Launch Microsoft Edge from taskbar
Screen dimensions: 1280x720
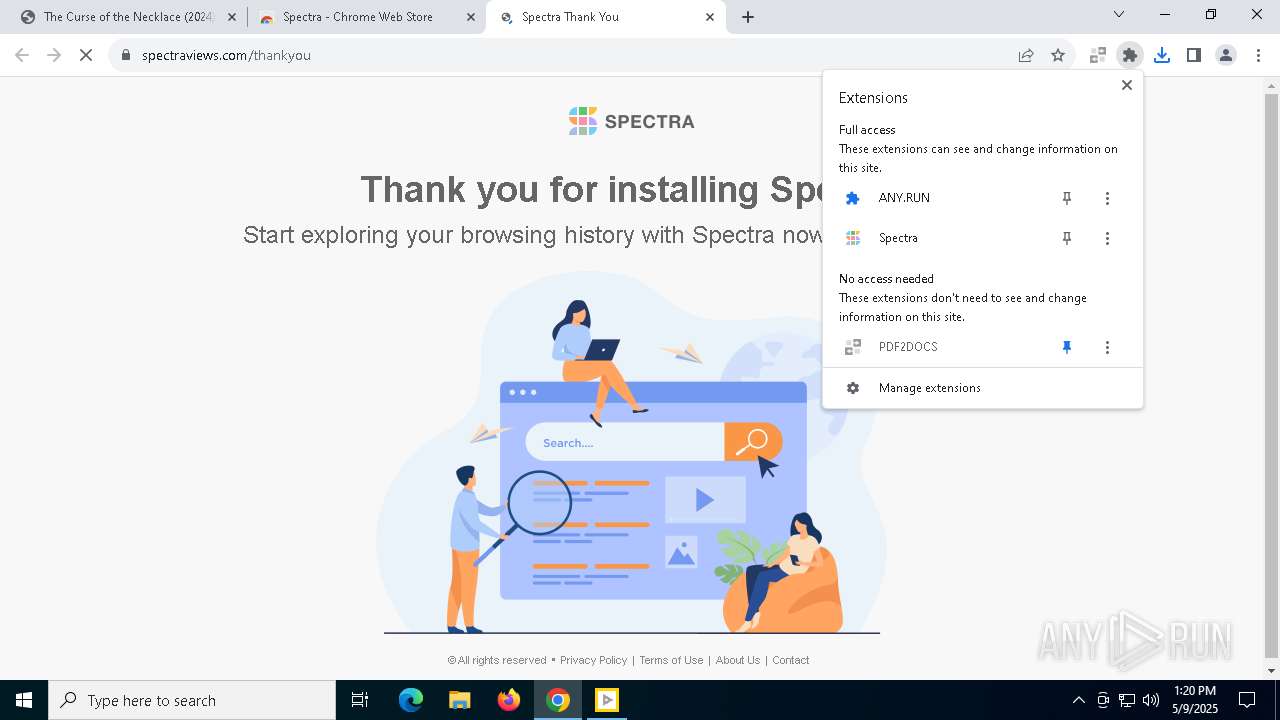[x=411, y=700]
